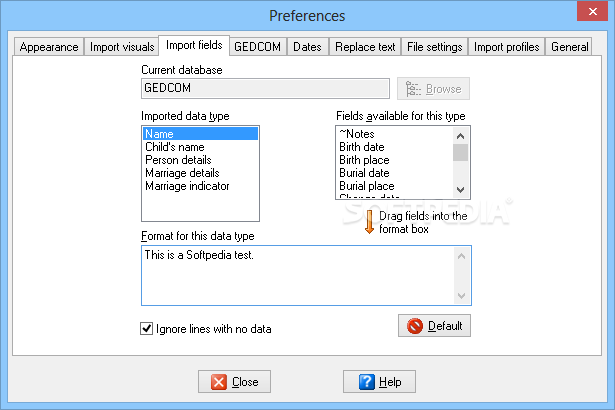Viewport: 615px width, 410px height.
Task: Click the format box scroll up arrow
Action: tap(462, 256)
